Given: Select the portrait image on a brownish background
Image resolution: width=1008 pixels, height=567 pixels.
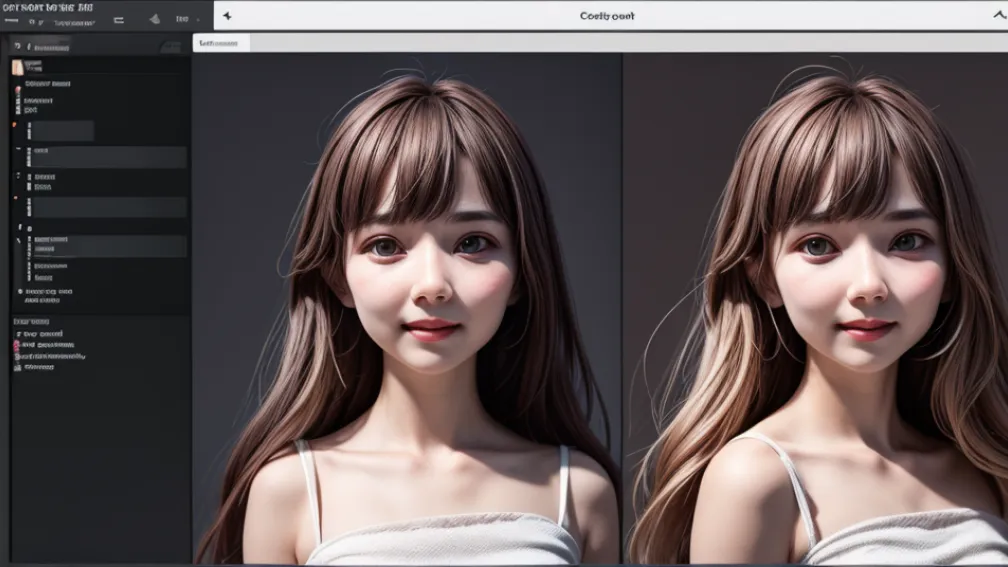Looking at the screenshot, I should (x=816, y=309).
